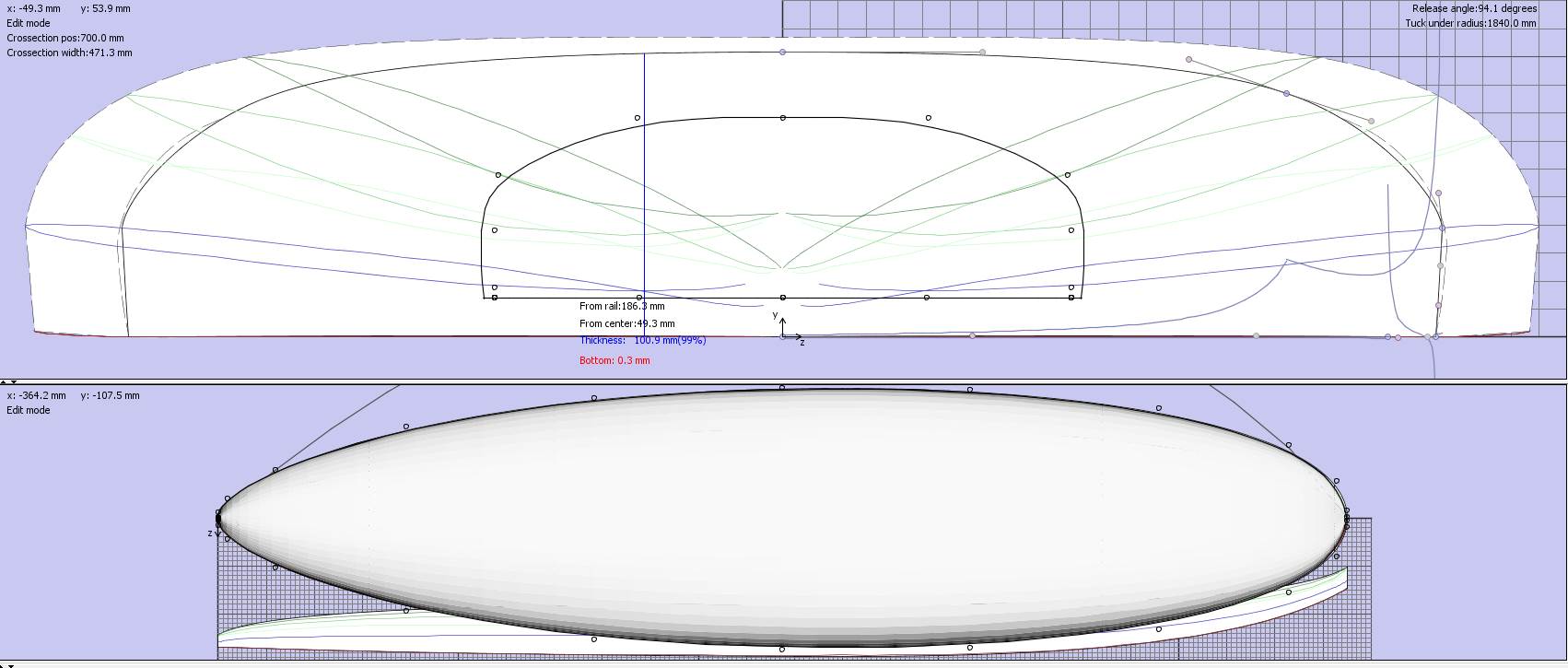Click the Release angle readout text
This screenshot has height=668, width=1568.
click(x=1474, y=8)
